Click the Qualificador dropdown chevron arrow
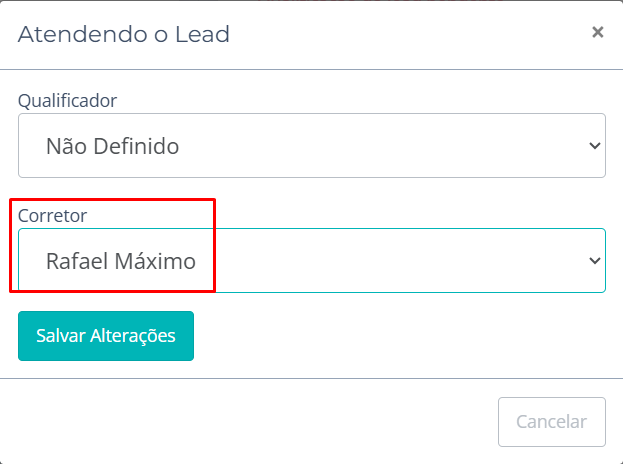 pos(594,146)
